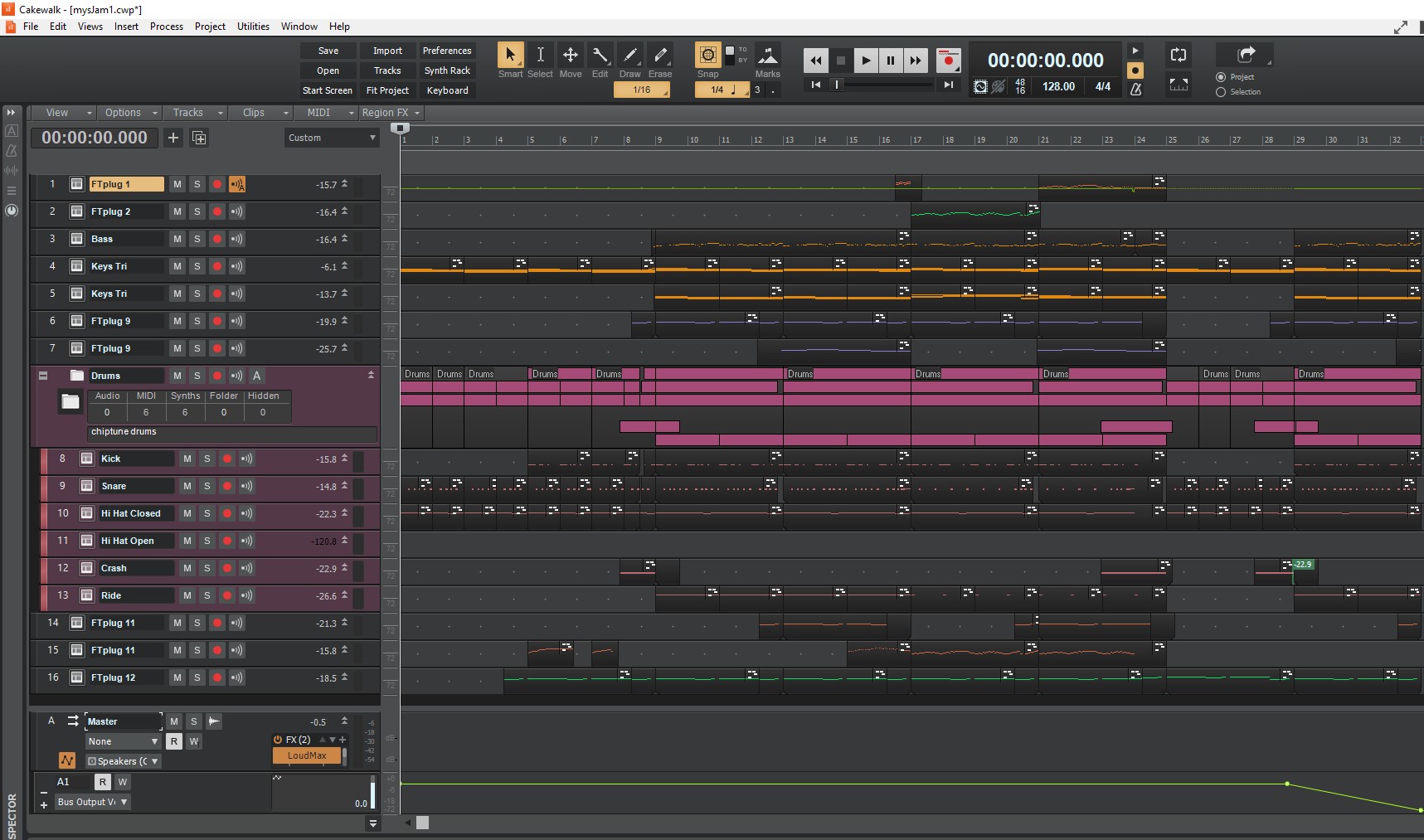Open the MIDI dropdown menu
This screenshot has width=1424, height=840.
(326, 113)
